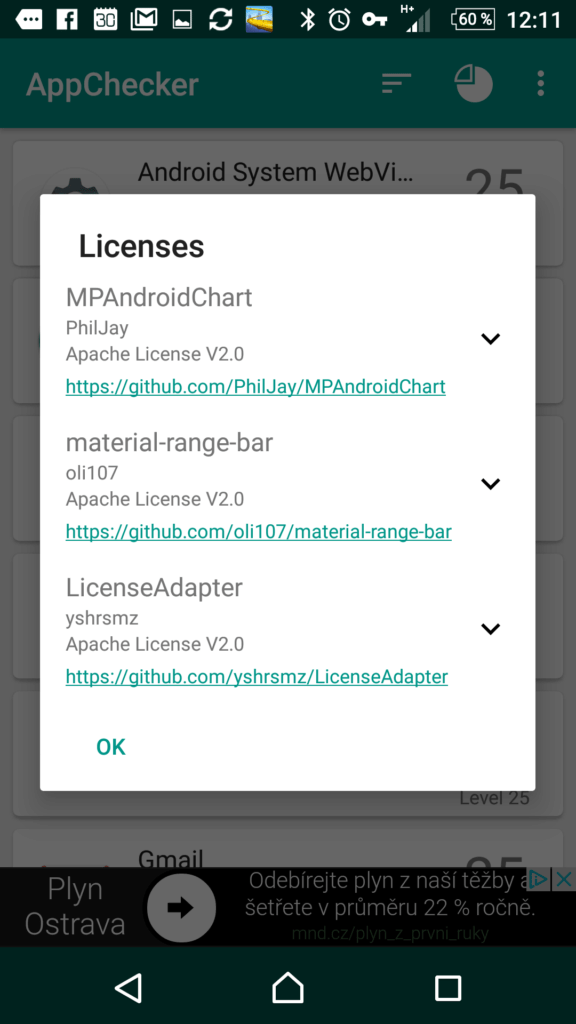Screen dimensions: 576x1024
Task: Open the oli107 material-range-bar GitHub link
Action: tap(259, 532)
